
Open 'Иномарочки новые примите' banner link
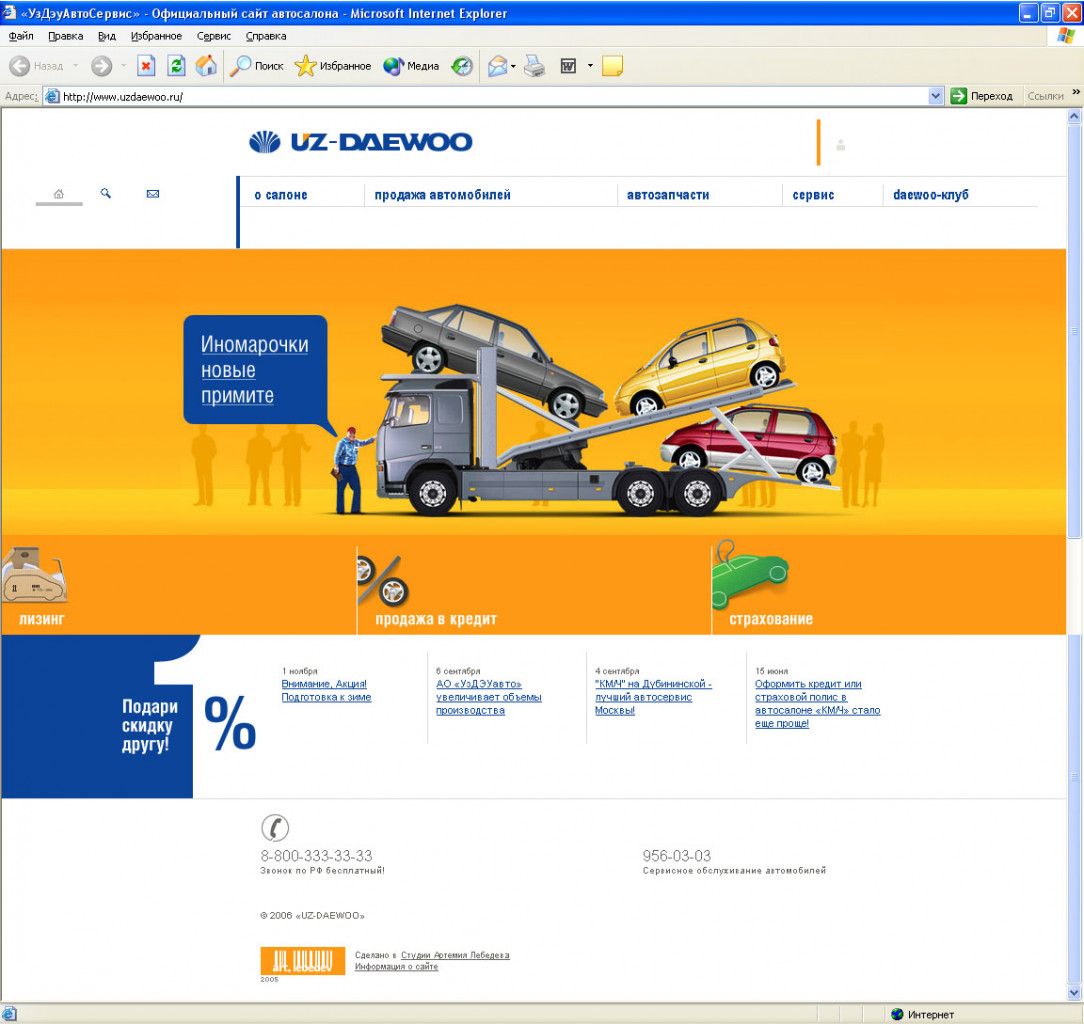[x=254, y=370]
